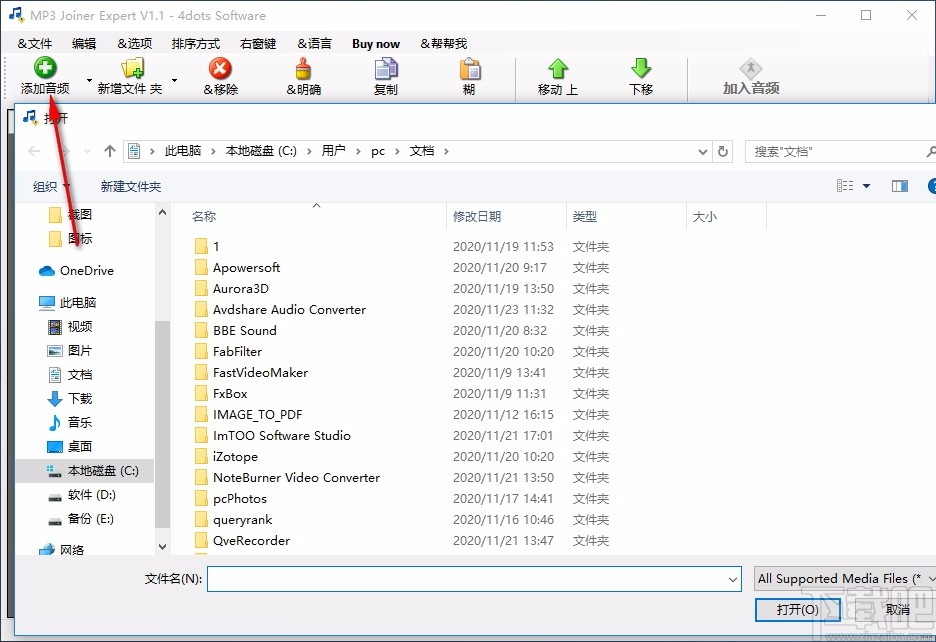Image resolution: width=936 pixels, height=642 pixels.
Task: Open the 帮帮我 help menu
Action: click(444, 44)
